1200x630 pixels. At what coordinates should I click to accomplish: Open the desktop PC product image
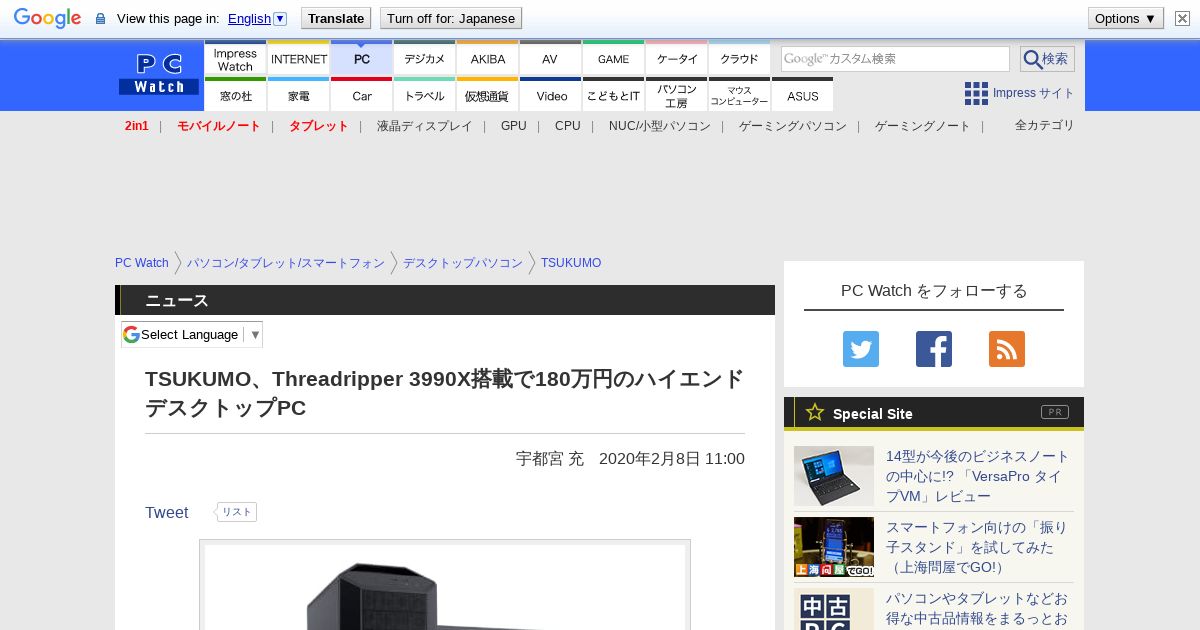[445, 587]
